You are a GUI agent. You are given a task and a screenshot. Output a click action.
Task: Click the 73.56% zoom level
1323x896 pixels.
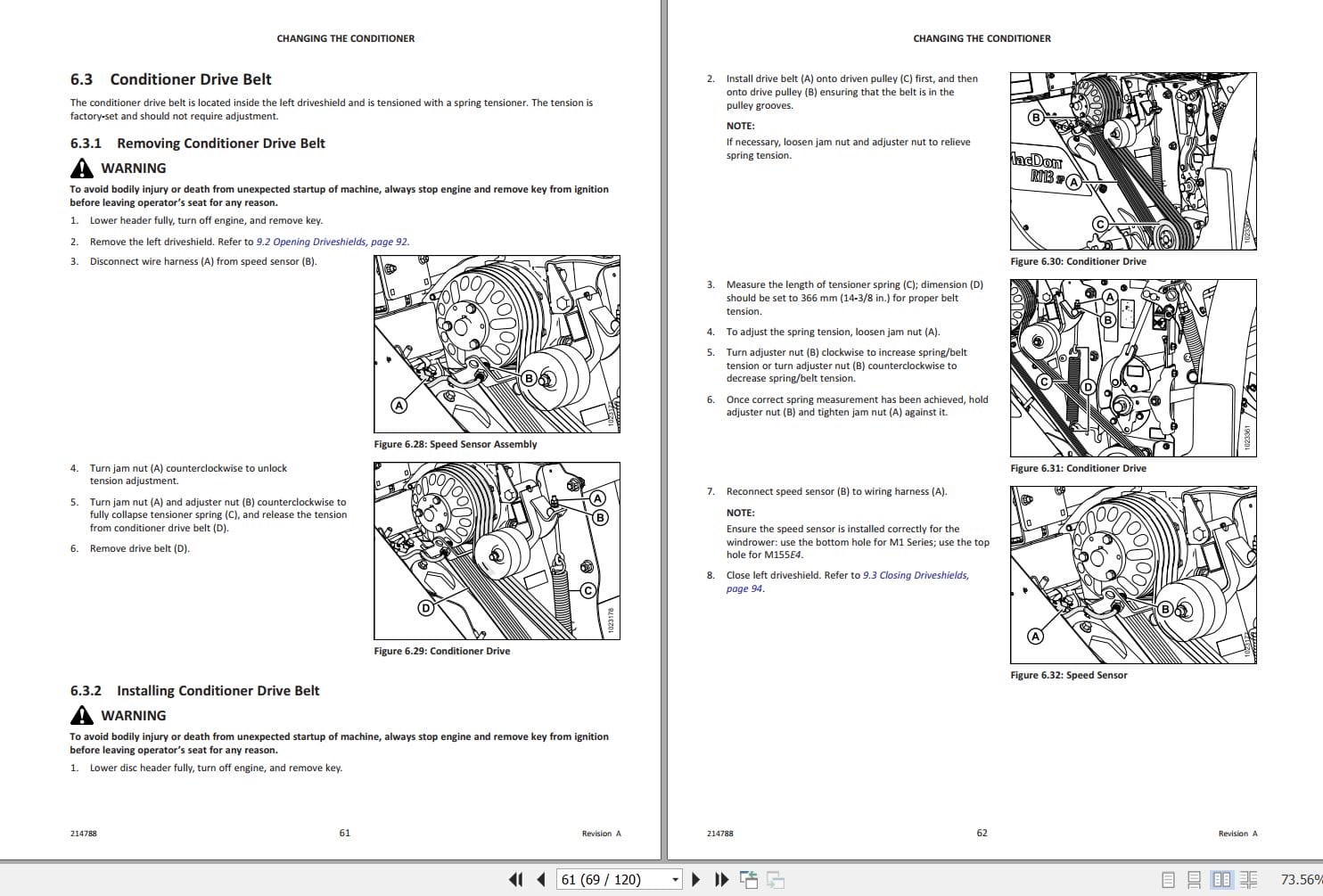click(1302, 880)
